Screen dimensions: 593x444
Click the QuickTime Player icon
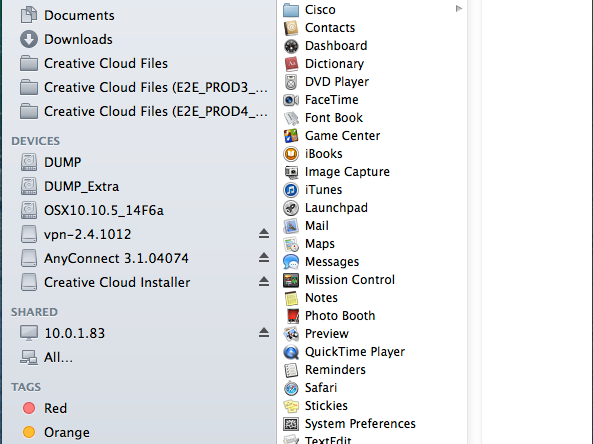[291, 352]
